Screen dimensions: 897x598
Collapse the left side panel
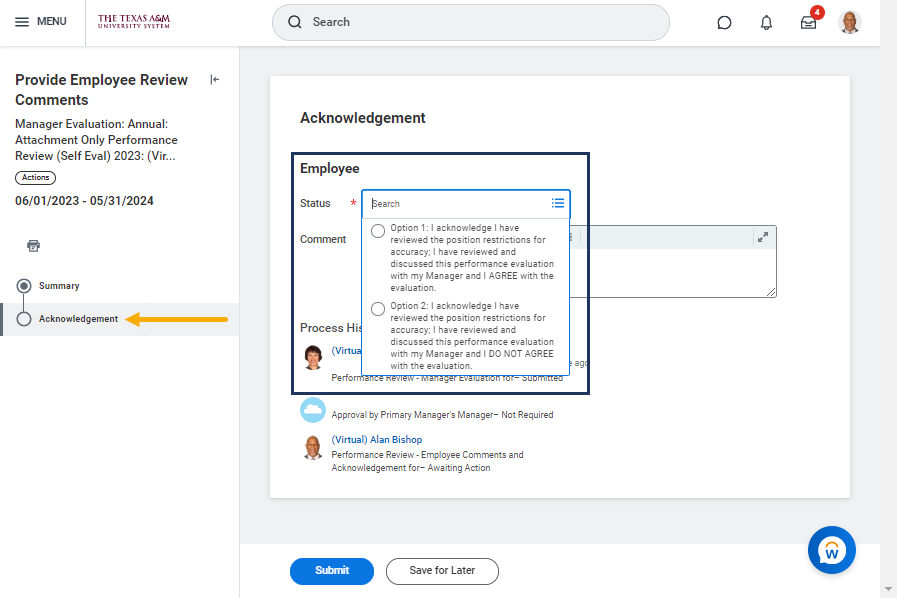[x=214, y=80]
